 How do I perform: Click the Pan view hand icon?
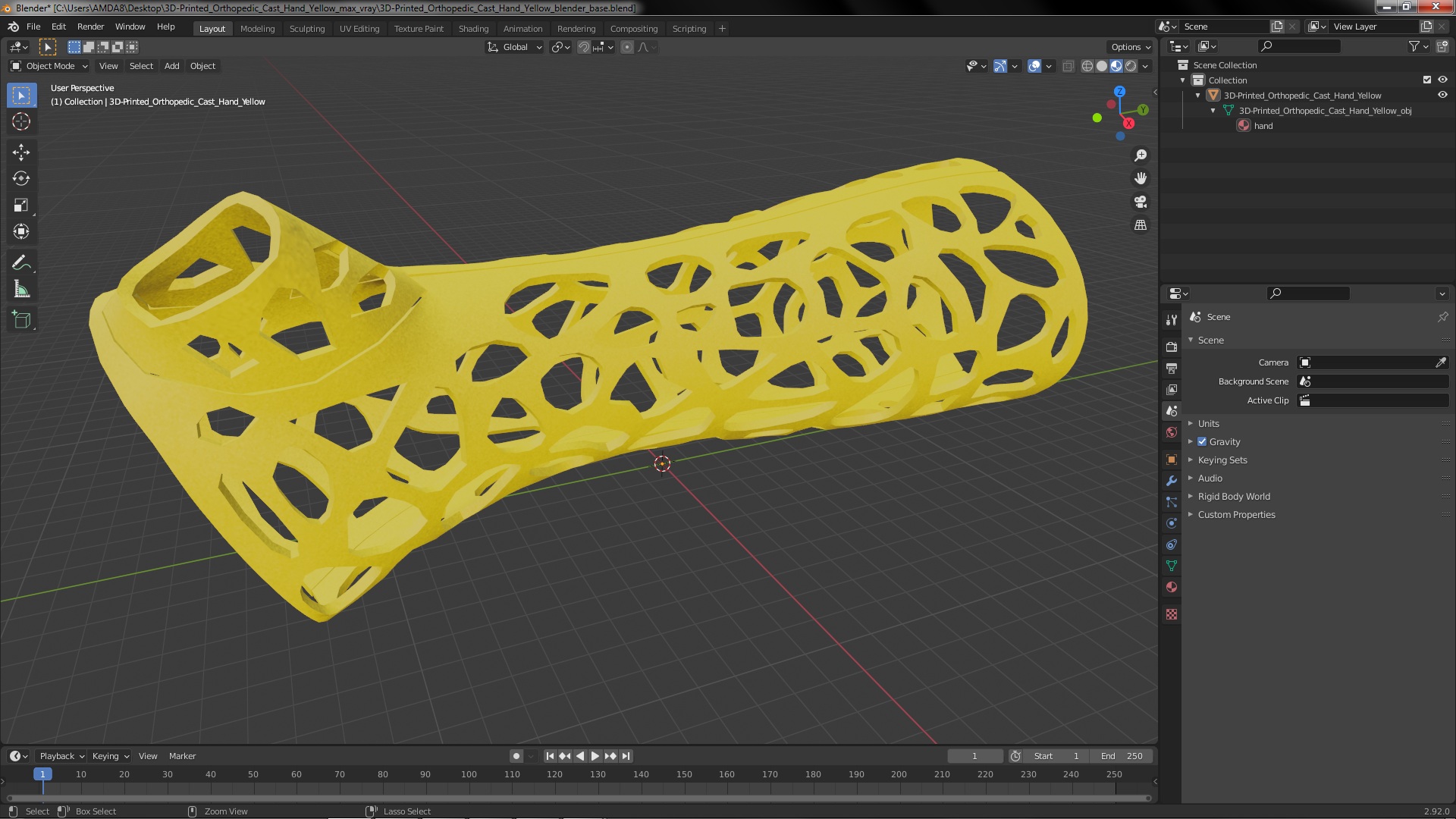tap(1141, 179)
